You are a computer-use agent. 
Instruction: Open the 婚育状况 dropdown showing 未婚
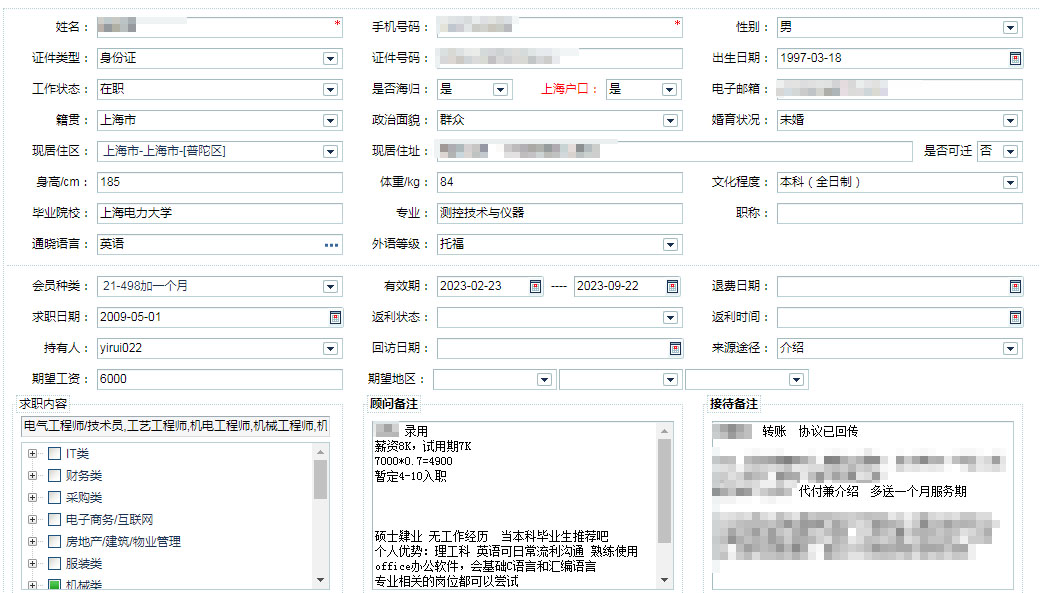1010,121
